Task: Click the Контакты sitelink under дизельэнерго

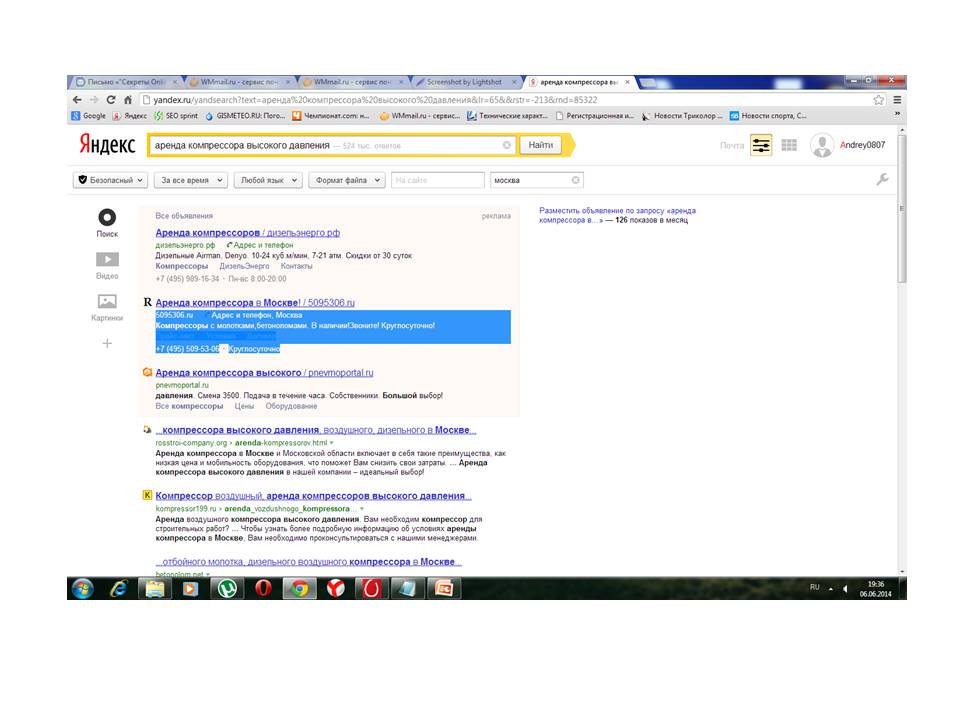Action: coord(296,266)
